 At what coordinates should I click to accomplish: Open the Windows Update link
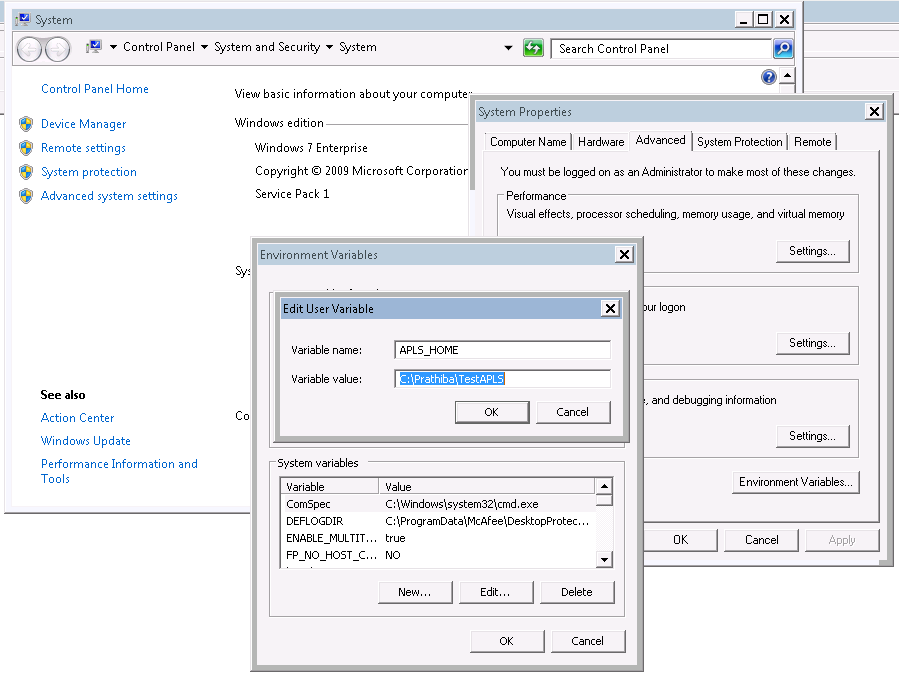pos(85,441)
